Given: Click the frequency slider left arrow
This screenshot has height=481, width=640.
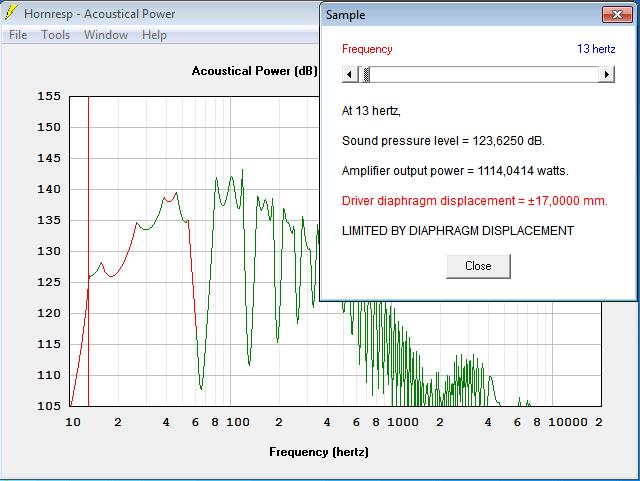Looking at the screenshot, I should coord(350,74).
